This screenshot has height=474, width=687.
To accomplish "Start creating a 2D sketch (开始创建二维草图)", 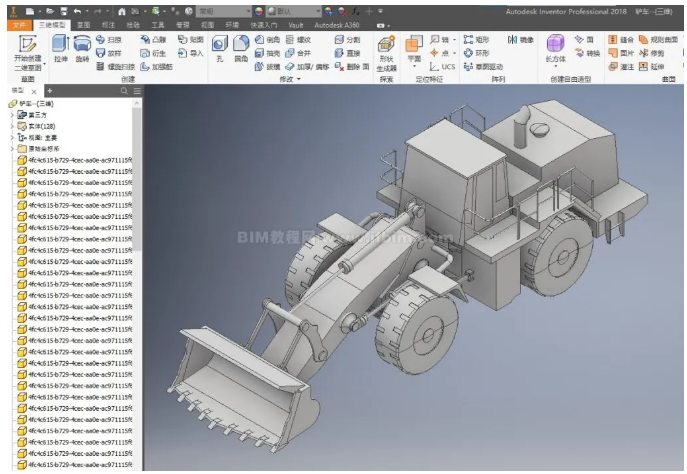I will (x=28, y=53).
